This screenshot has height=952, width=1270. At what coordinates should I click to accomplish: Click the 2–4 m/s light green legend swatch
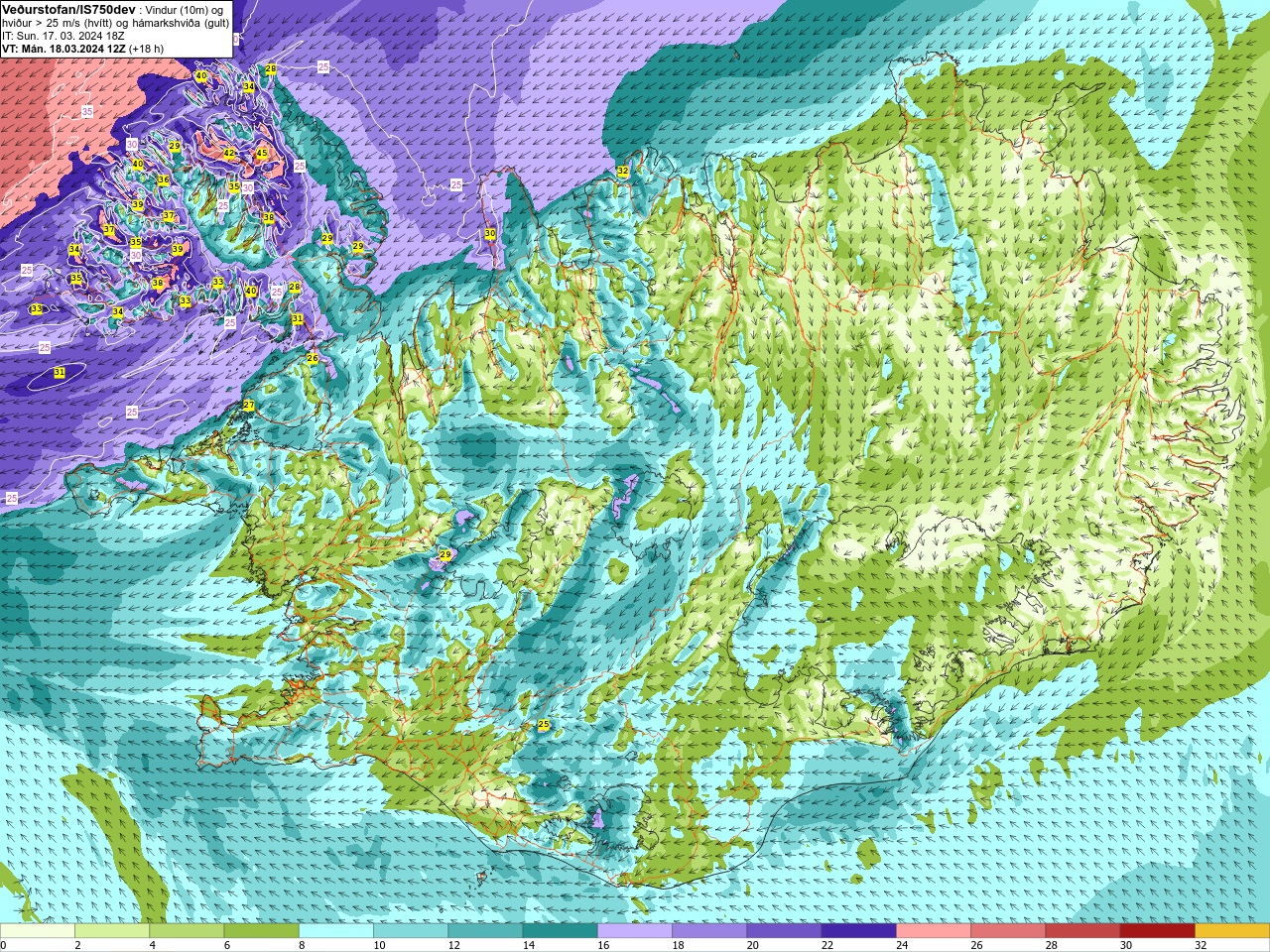point(112,931)
